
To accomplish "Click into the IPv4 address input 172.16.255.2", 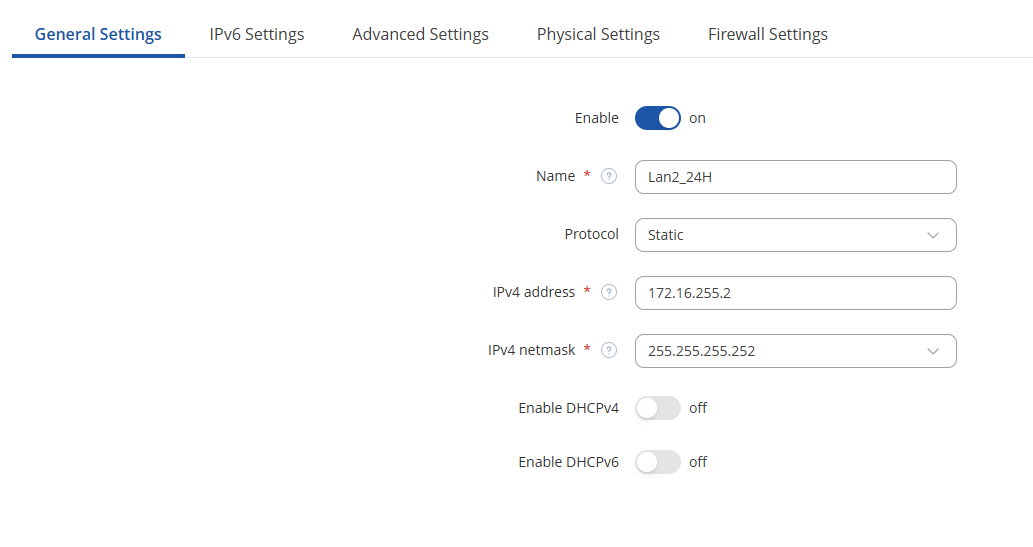I will [795, 293].
